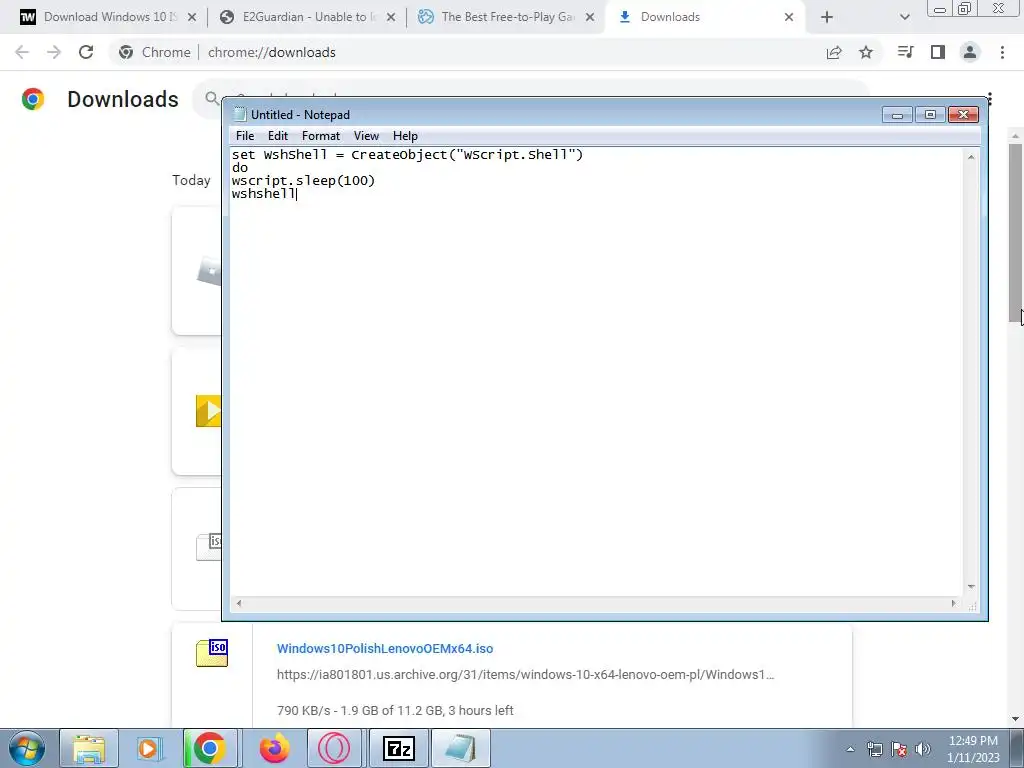The height and width of the screenshot is (768, 1024).
Task: Close the Download Windows 10 ISO tab
Action: (x=192, y=17)
